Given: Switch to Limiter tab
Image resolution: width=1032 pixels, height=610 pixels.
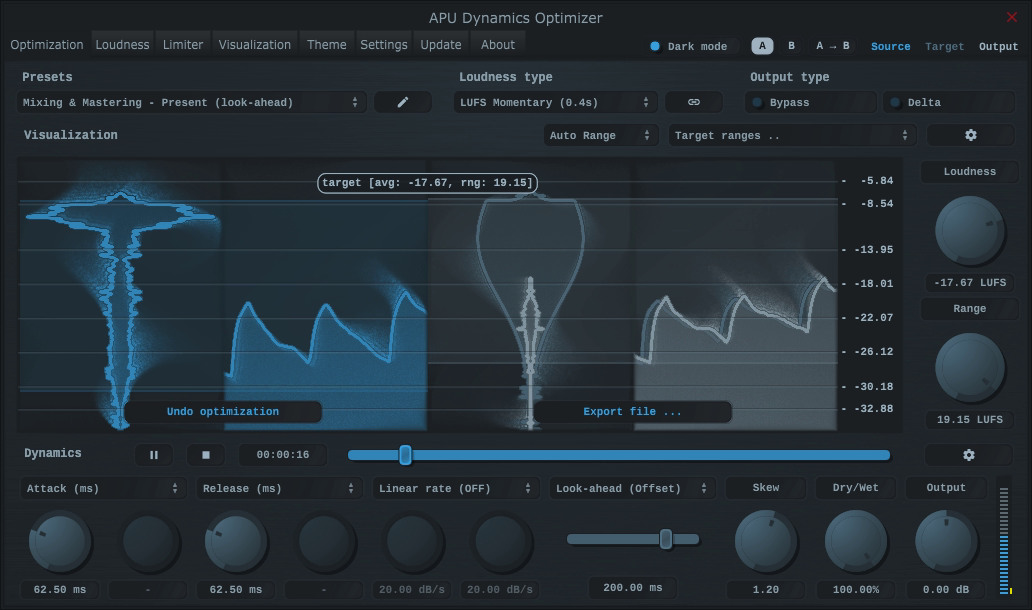Looking at the screenshot, I should click(x=183, y=45).
